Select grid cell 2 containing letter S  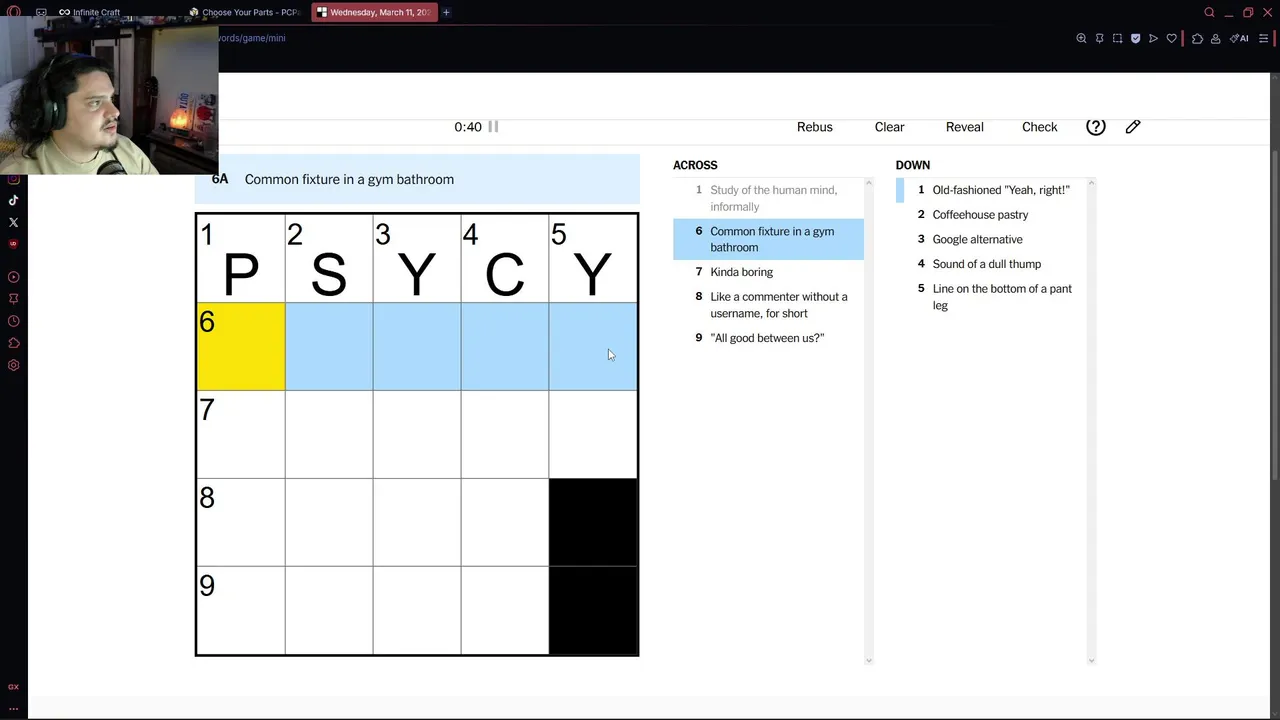pyautogui.click(x=329, y=259)
